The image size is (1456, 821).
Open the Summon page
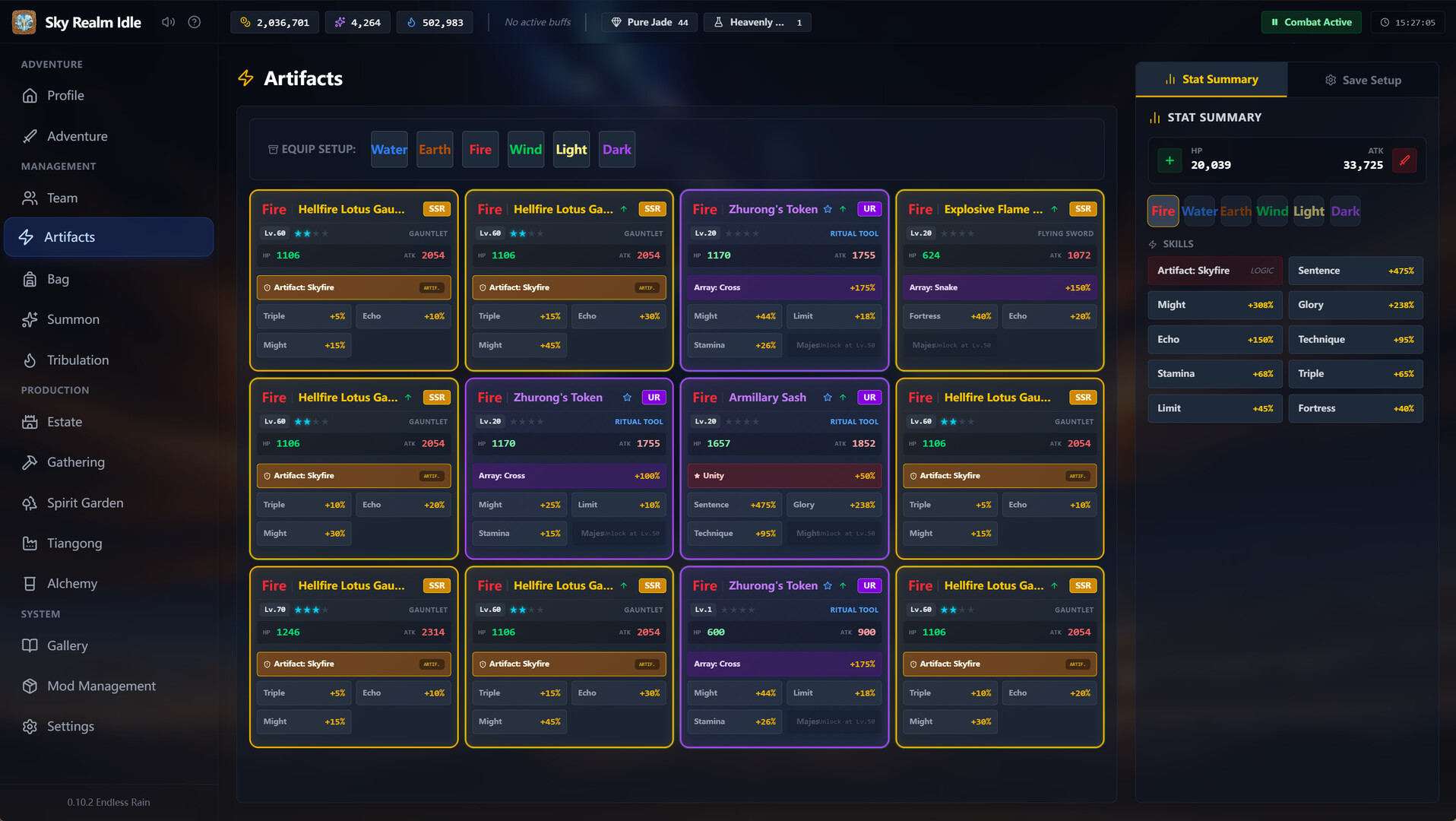(x=72, y=319)
